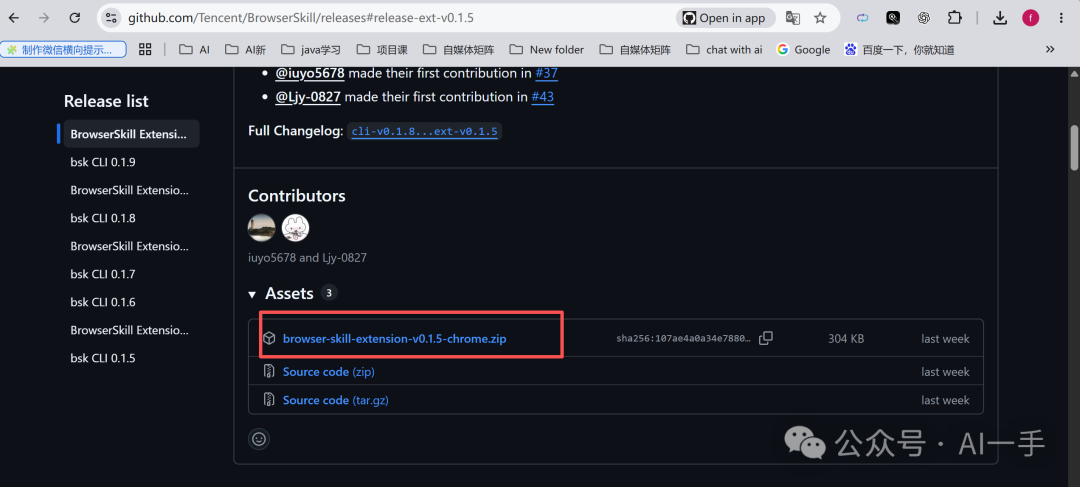Add a reaction with the smiley icon
This screenshot has height=487, width=1080.
click(259, 439)
